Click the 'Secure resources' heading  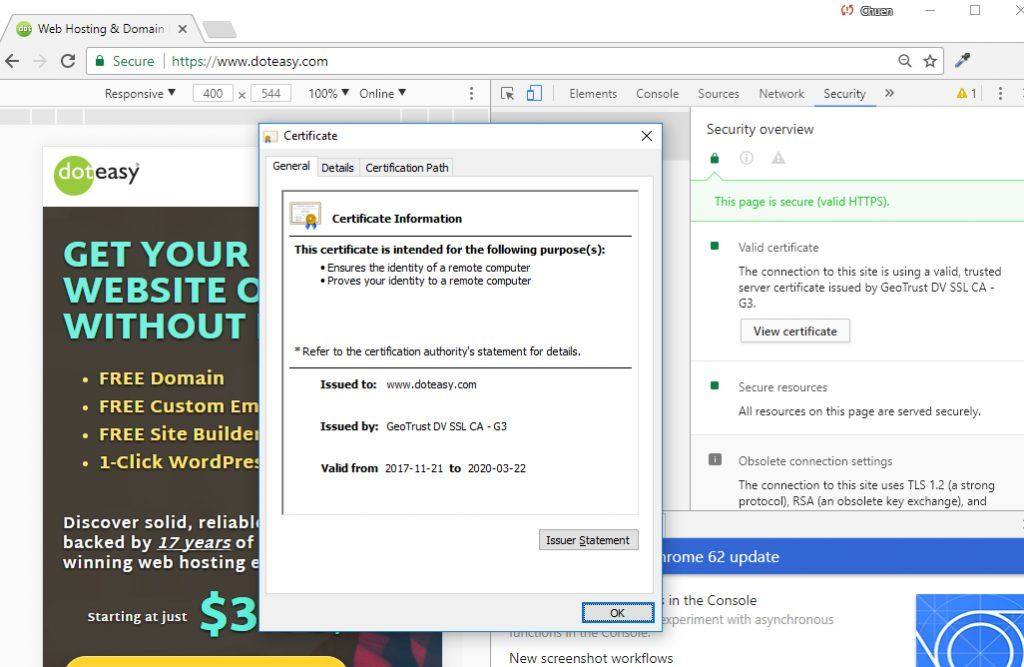pyautogui.click(x=782, y=387)
